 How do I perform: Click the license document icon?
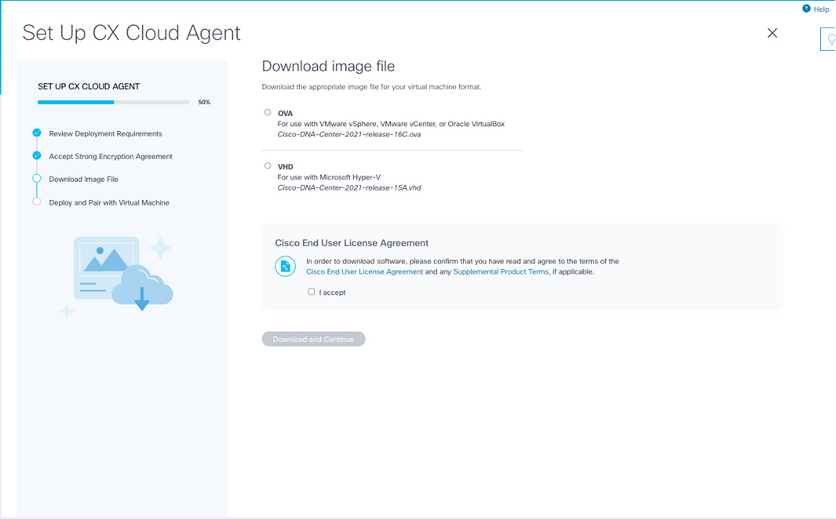coord(285,266)
